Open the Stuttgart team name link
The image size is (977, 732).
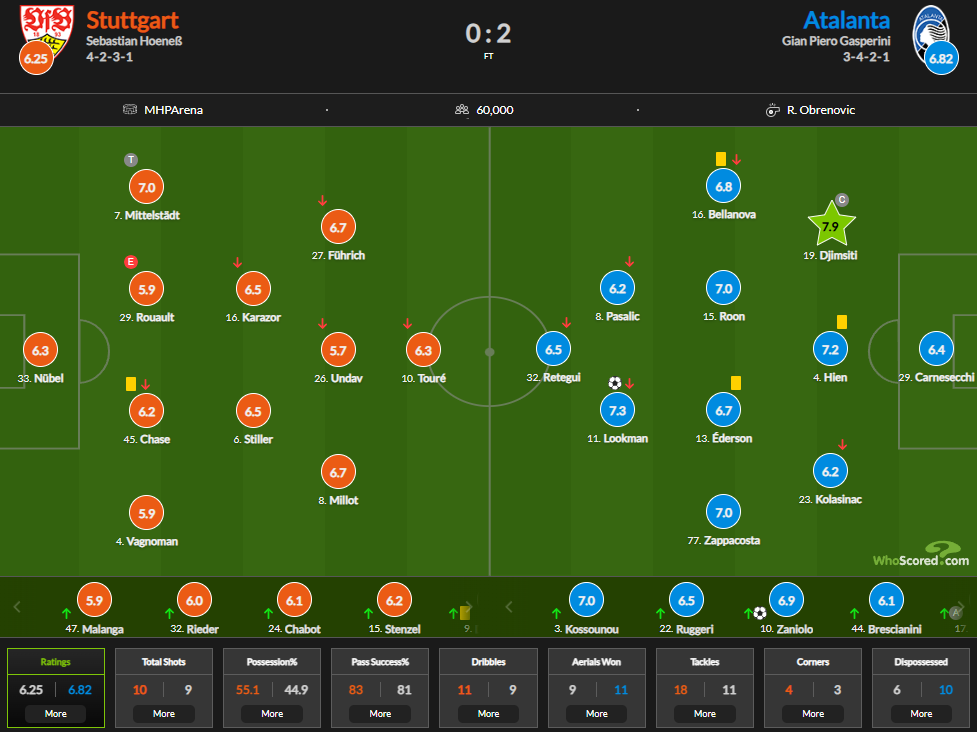[x=132, y=21]
